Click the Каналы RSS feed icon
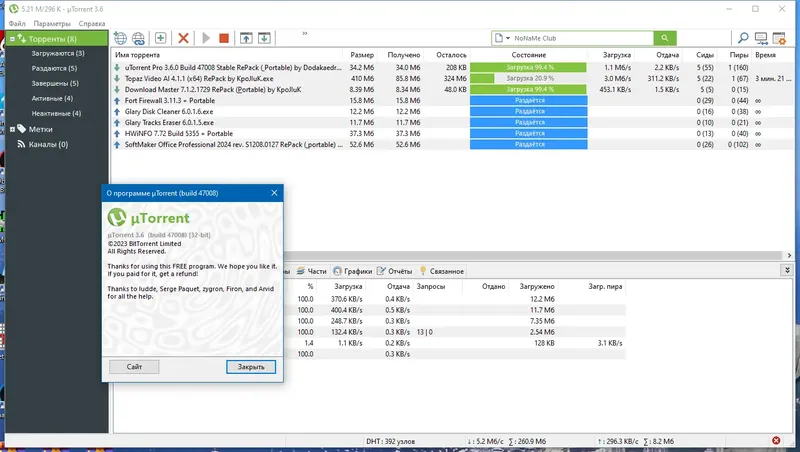The image size is (800, 452). pos(21,144)
